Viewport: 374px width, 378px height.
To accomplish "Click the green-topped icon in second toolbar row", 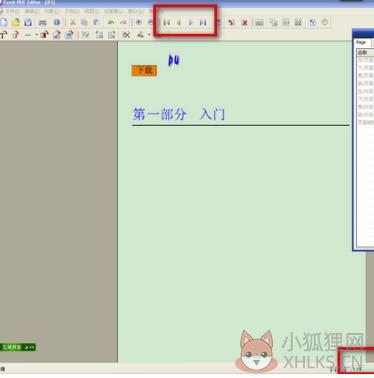I will click(x=141, y=35).
